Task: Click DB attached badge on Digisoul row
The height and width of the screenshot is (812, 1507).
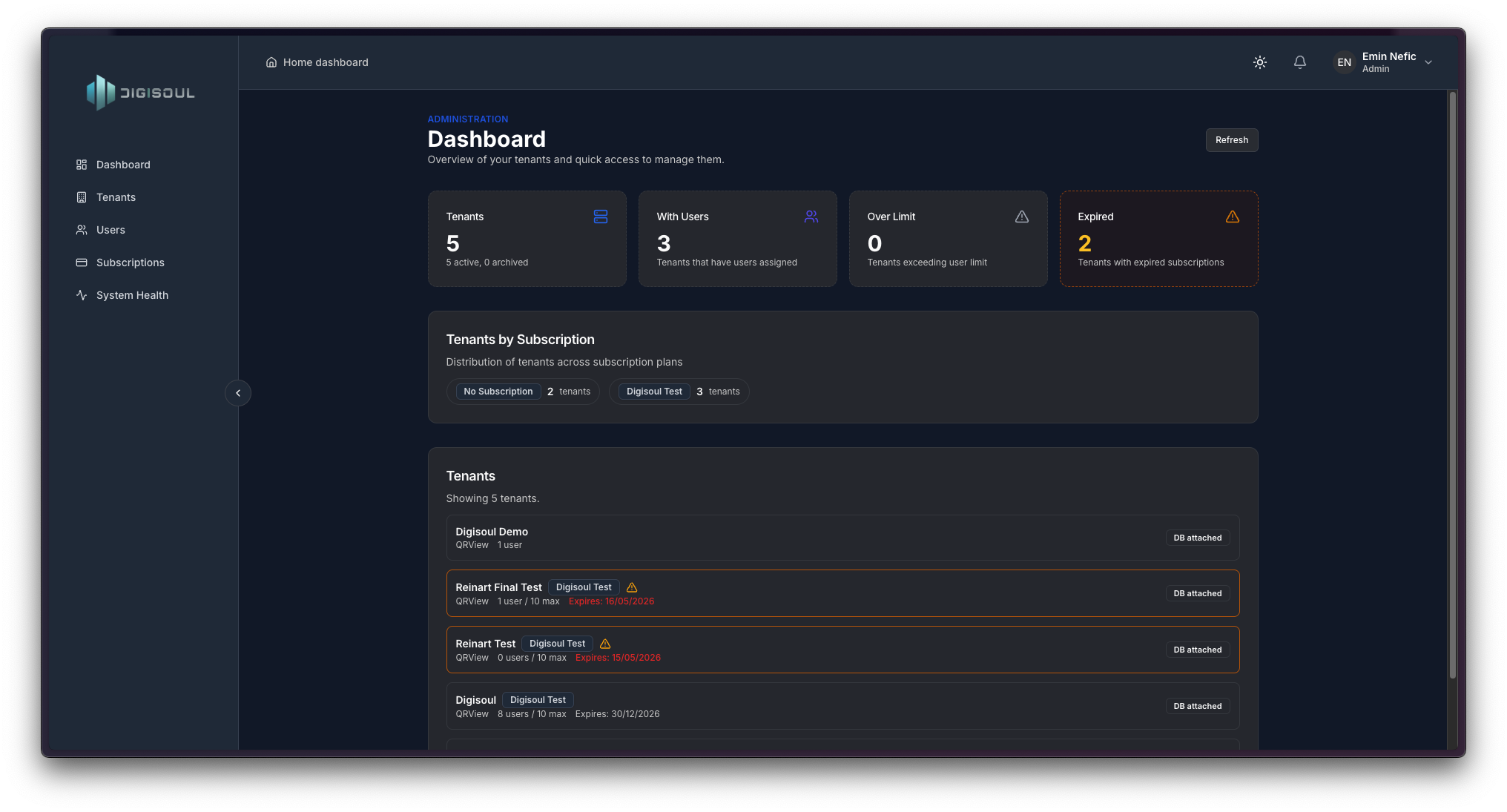Action: pyautogui.click(x=1198, y=706)
